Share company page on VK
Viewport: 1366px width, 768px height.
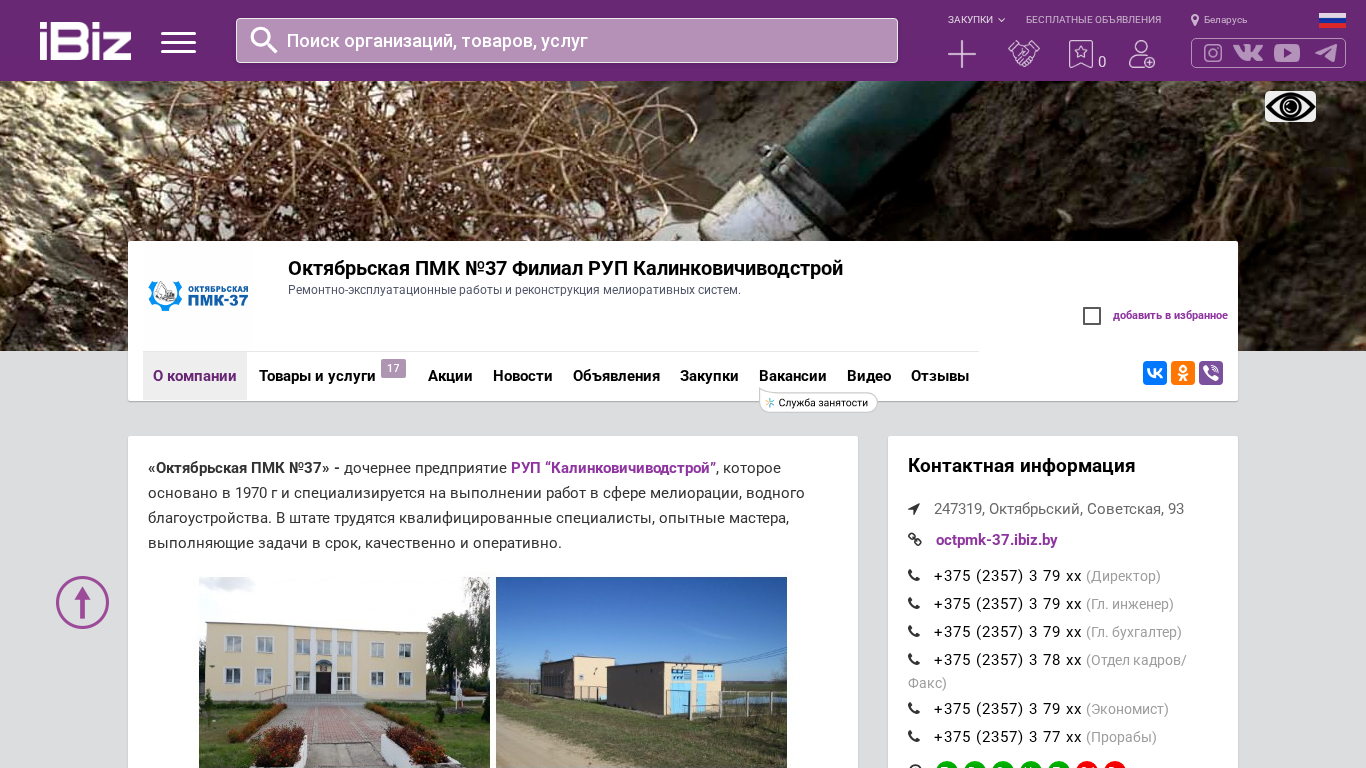(x=1155, y=373)
